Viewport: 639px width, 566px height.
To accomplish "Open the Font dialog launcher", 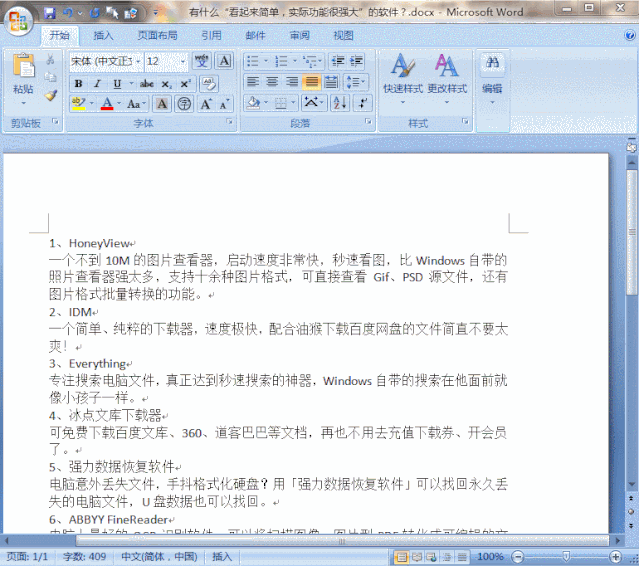I will [229, 121].
